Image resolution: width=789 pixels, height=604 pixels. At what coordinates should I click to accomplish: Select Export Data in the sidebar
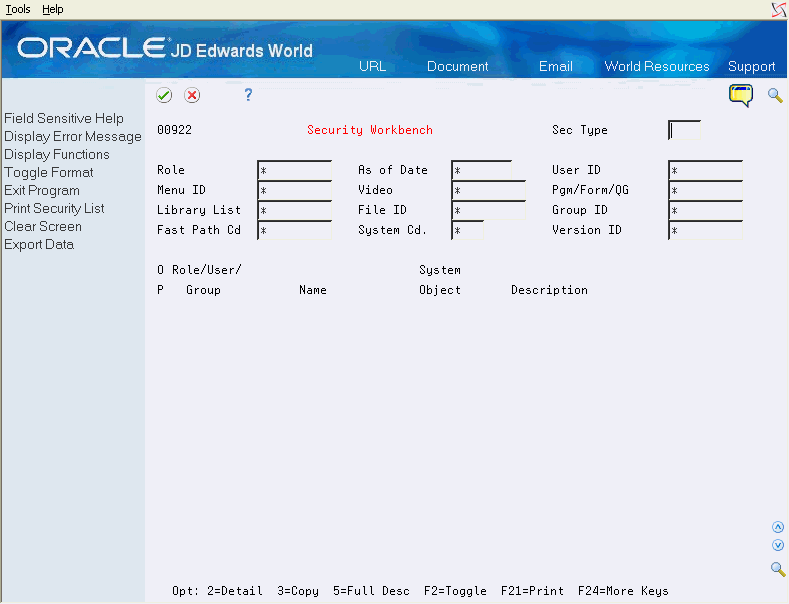39,245
